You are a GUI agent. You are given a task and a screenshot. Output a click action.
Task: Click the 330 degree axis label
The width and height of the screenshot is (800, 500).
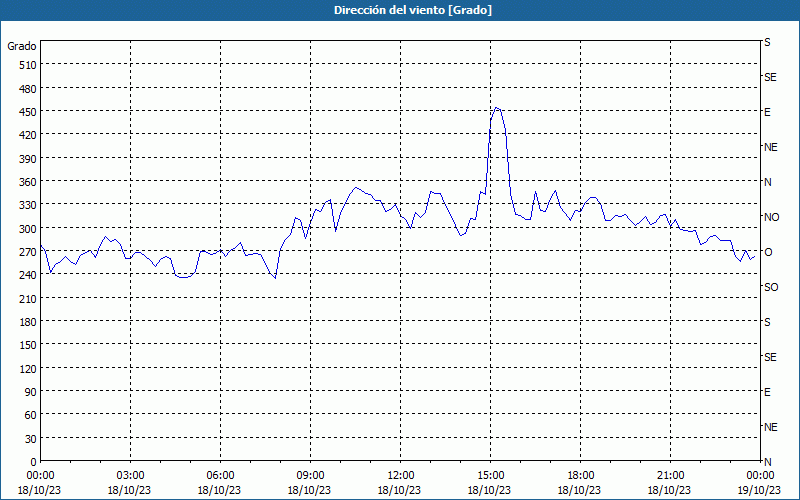tap(29, 205)
